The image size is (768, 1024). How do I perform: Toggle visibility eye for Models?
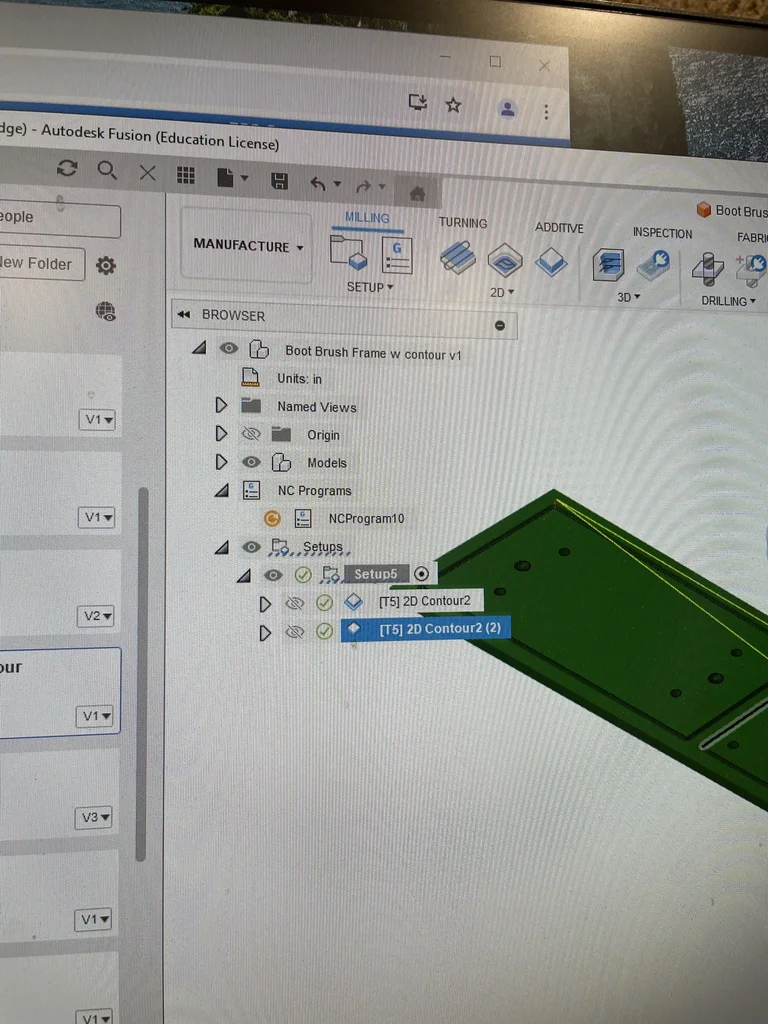(251, 463)
